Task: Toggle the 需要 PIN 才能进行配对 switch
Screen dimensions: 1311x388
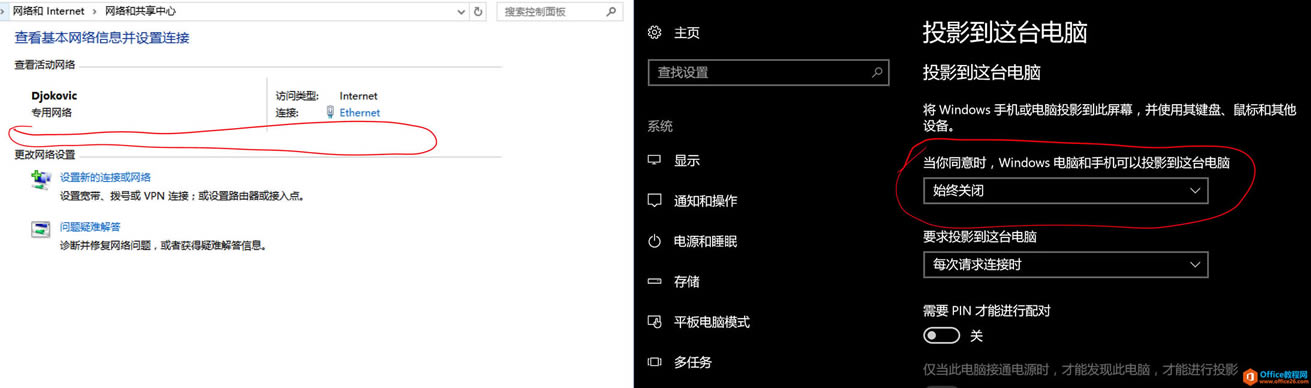Action: coord(943,336)
